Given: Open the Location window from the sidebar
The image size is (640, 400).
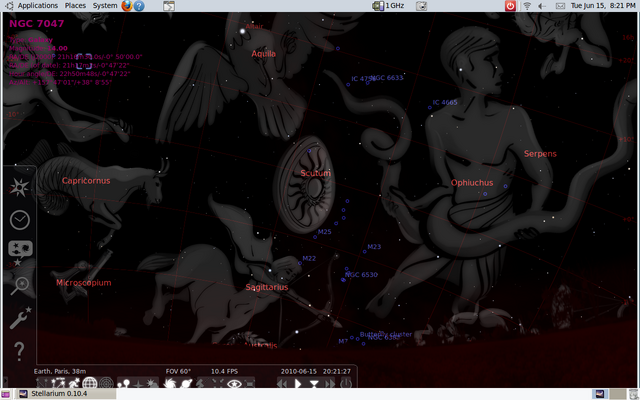Looking at the screenshot, I should (x=19, y=188).
